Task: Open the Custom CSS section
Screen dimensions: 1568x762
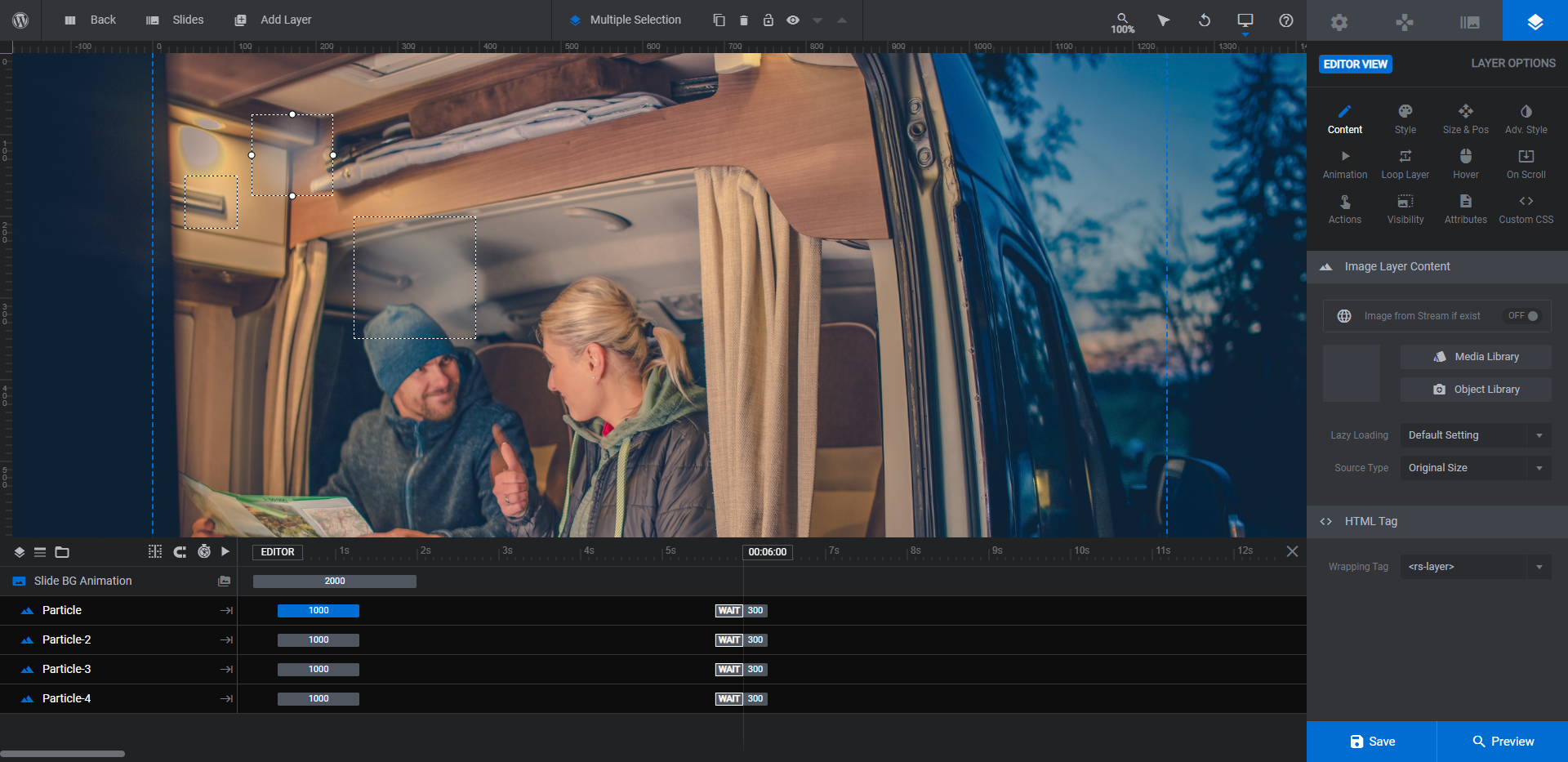Action: click(x=1526, y=209)
